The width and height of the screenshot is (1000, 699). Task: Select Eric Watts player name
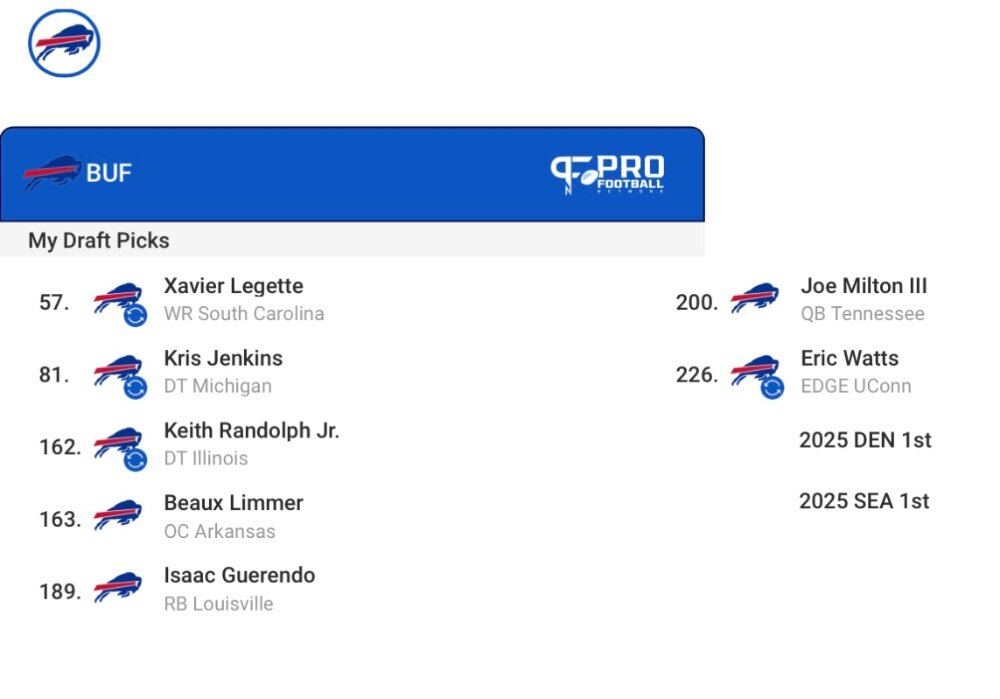click(849, 358)
